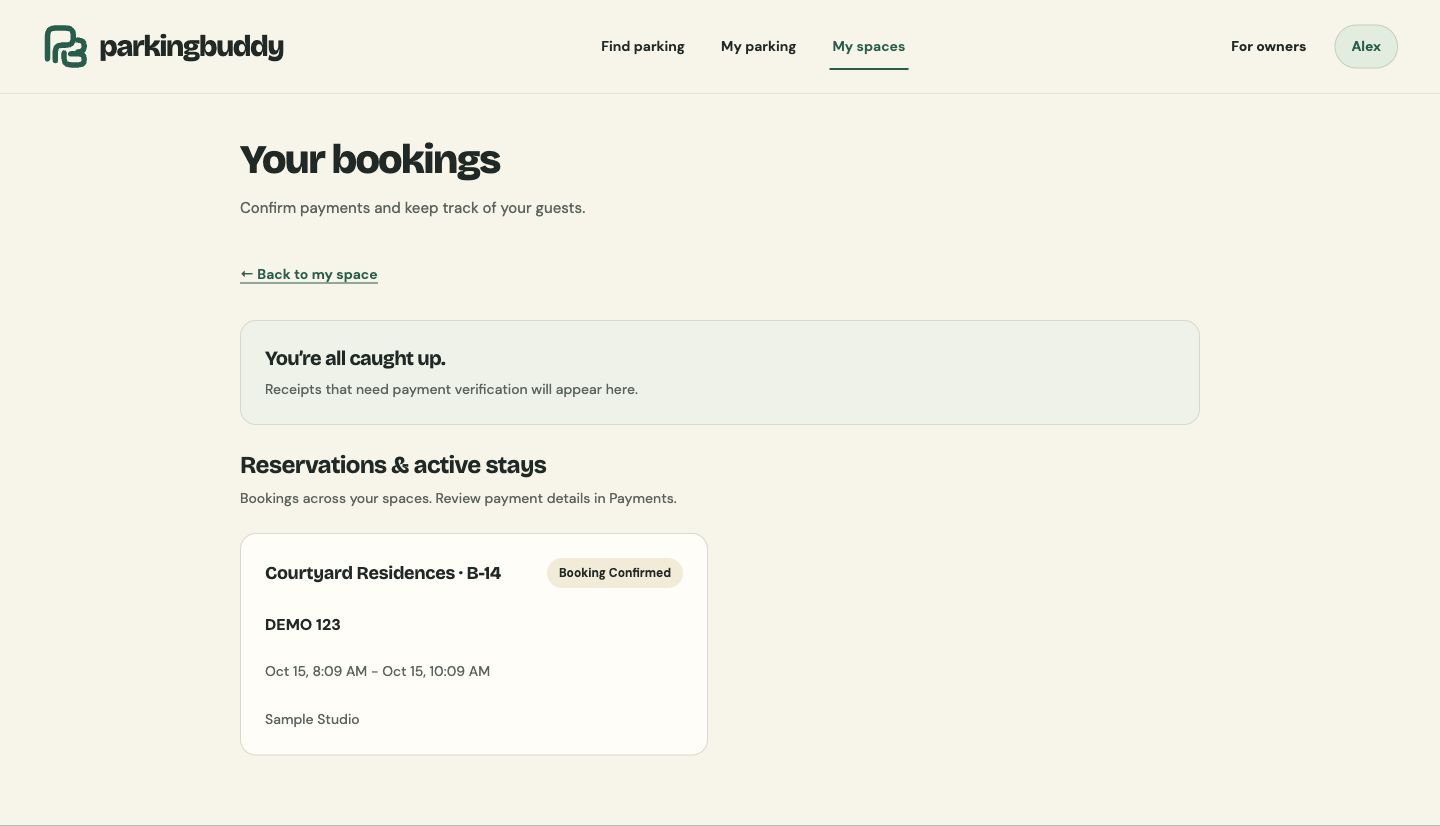
Task: Click the Booking Confirmed status badge
Action: point(615,573)
